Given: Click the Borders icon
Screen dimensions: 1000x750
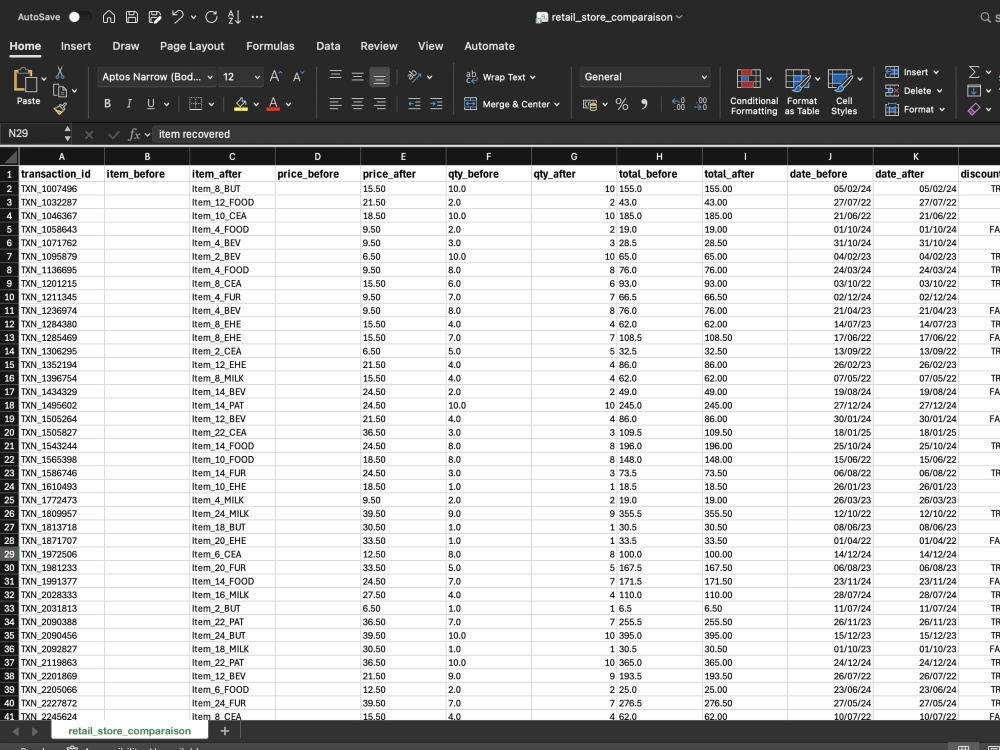Looking at the screenshot, I should 196,104.
